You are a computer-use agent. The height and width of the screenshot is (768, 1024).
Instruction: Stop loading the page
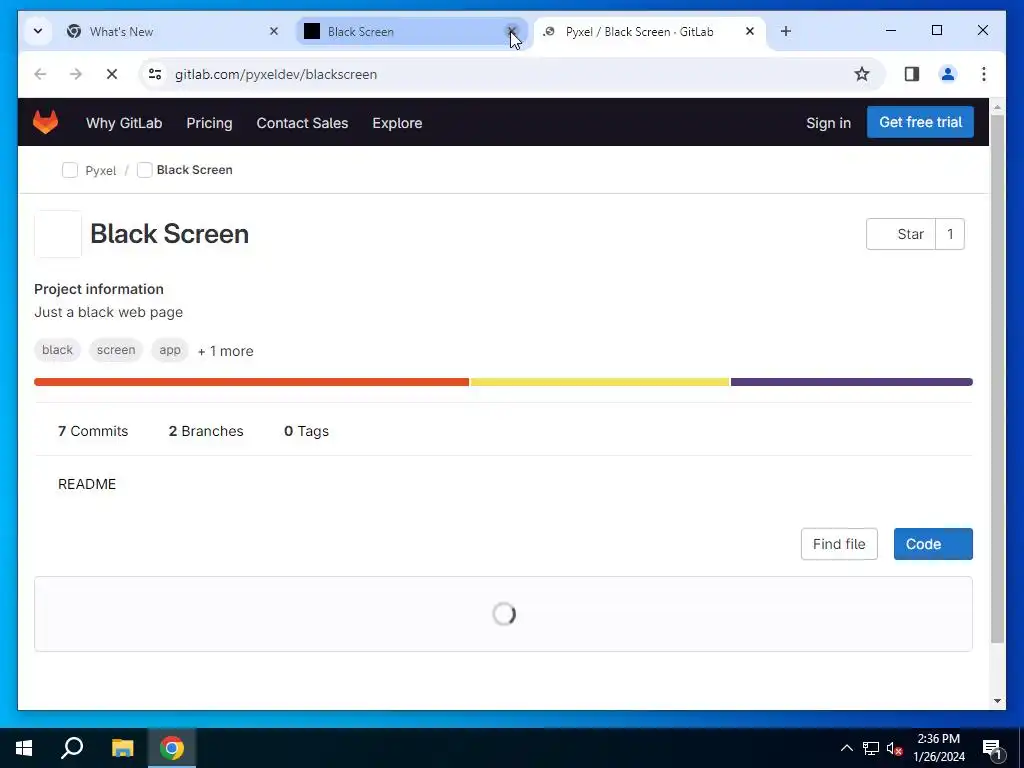coord(112,74)
